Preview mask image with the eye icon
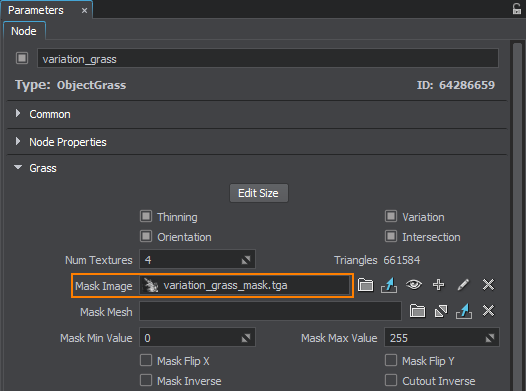 (414, 285)
